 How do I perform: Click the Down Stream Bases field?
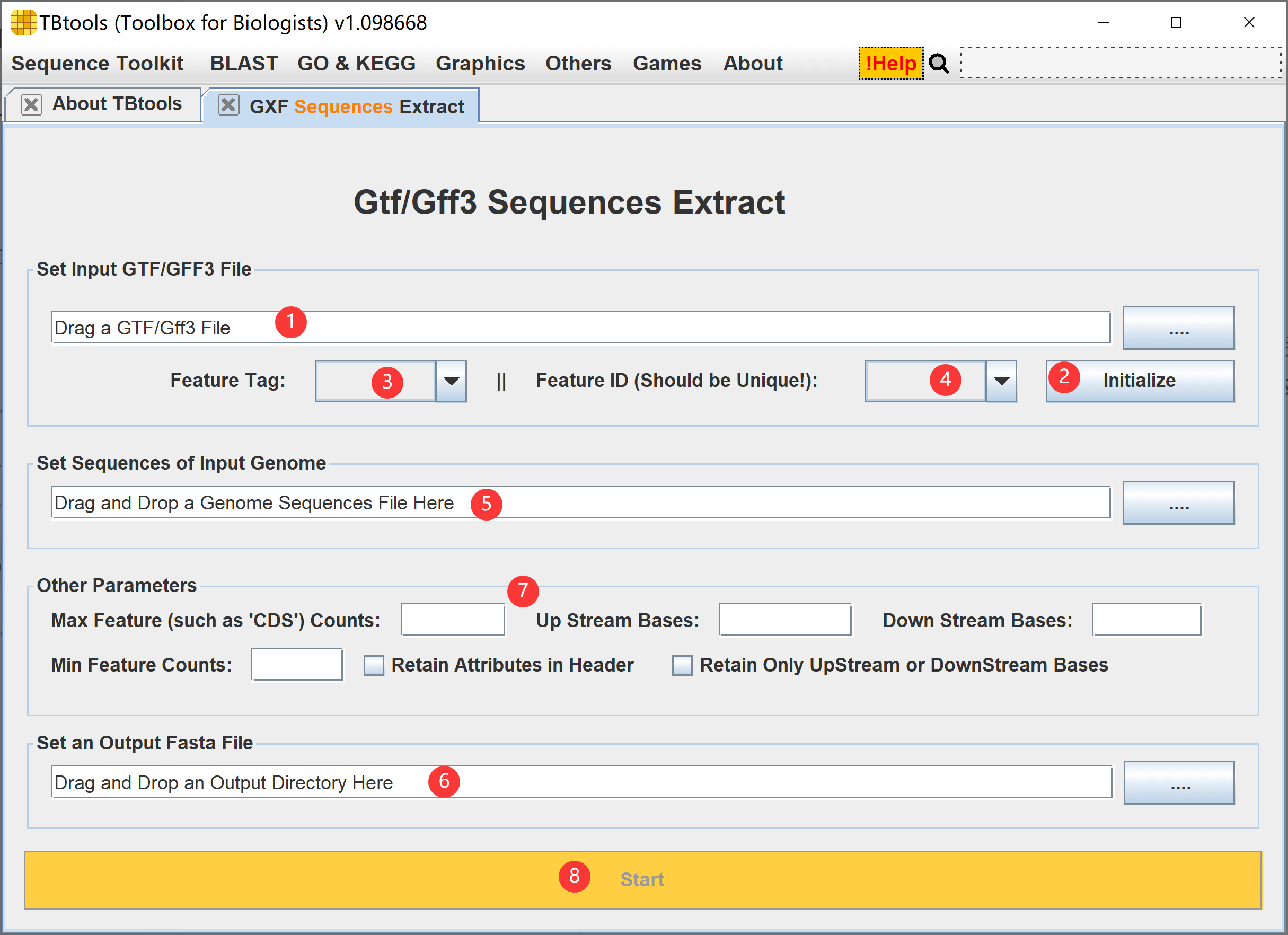1146,620
